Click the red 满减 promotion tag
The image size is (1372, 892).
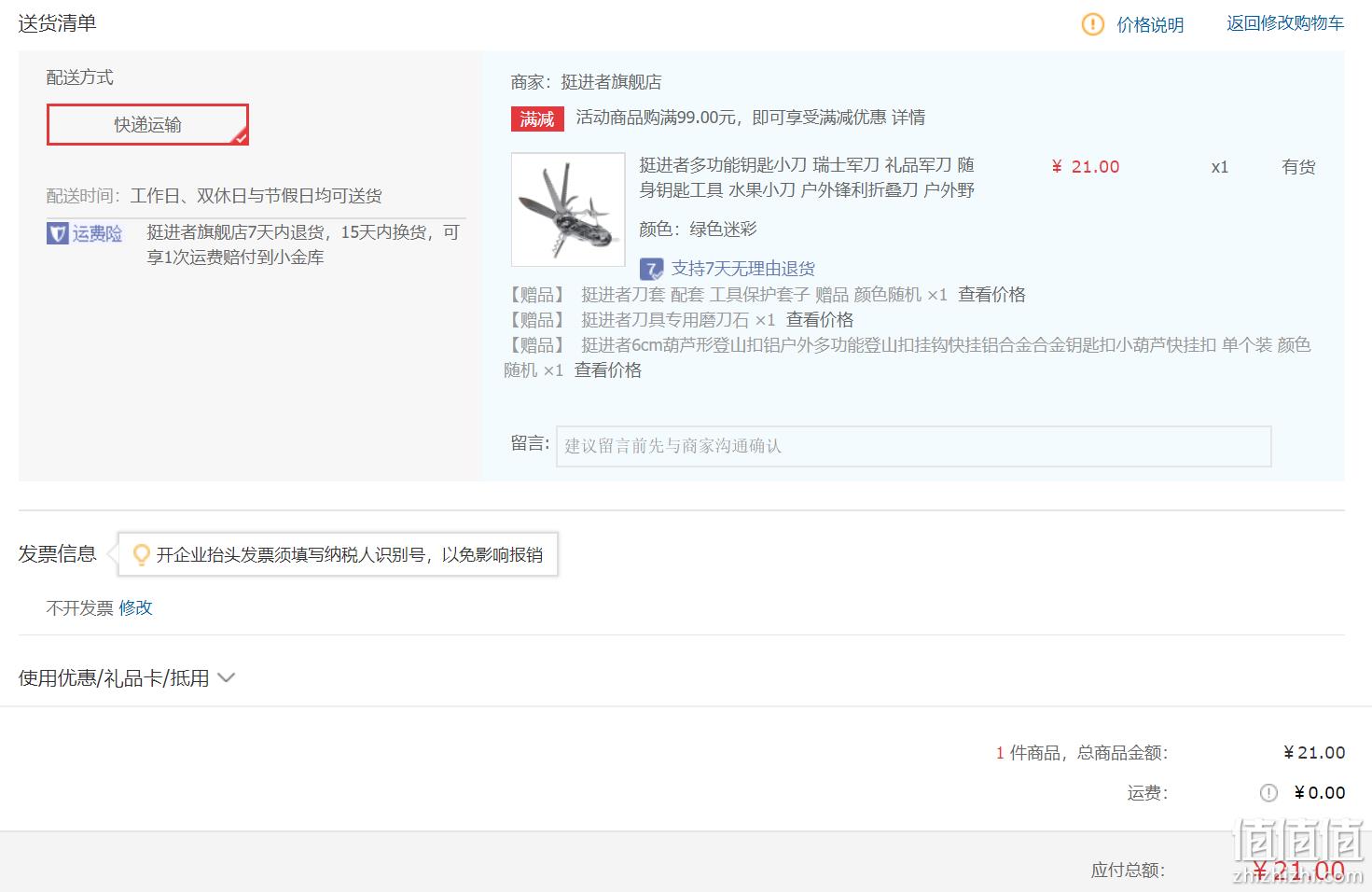pyautogui.click(x=537, y=118)
